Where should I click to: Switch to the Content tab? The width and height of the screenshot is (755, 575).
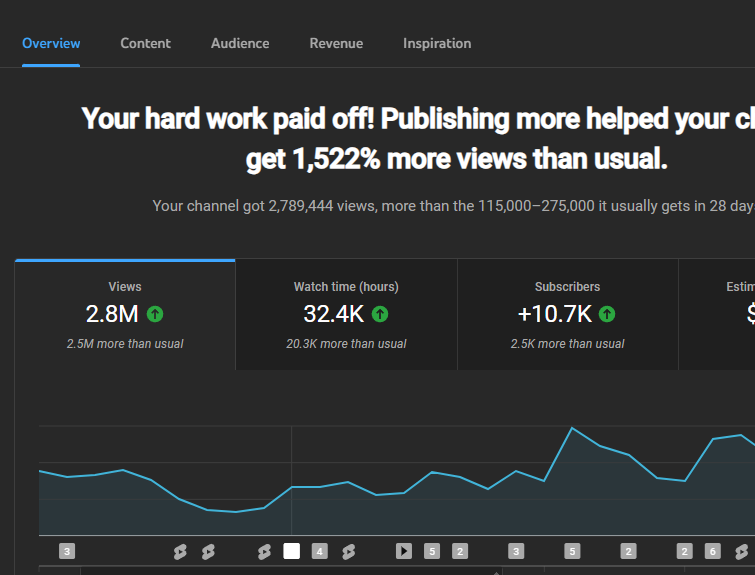[145, 43]
